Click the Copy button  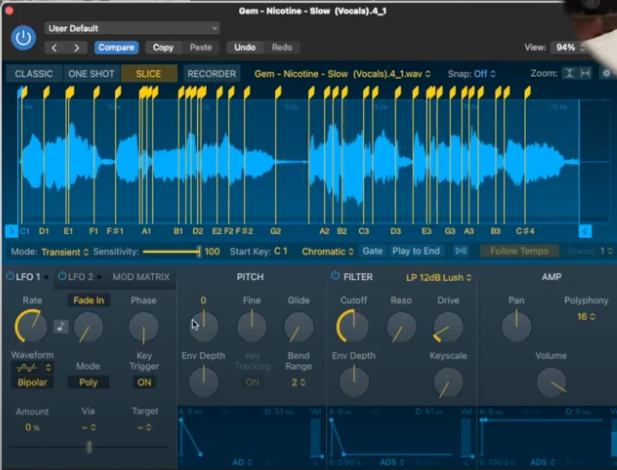[x=163, y=48]
